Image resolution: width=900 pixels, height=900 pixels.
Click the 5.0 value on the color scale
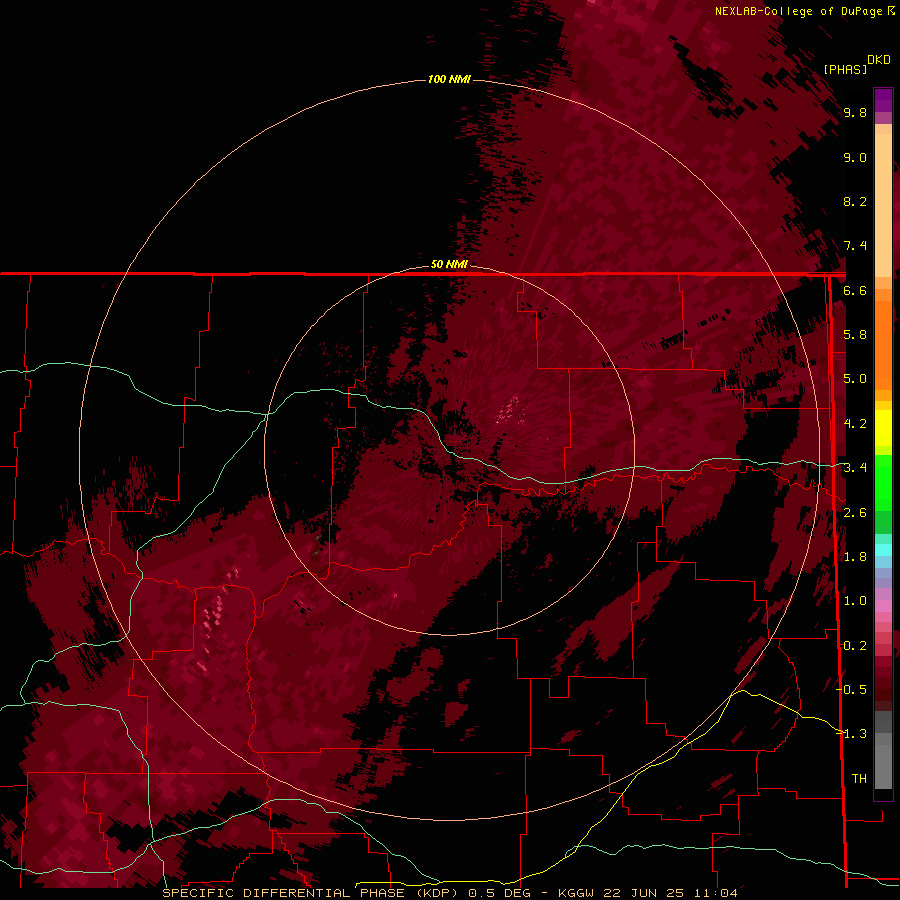[x=855, y=379]
